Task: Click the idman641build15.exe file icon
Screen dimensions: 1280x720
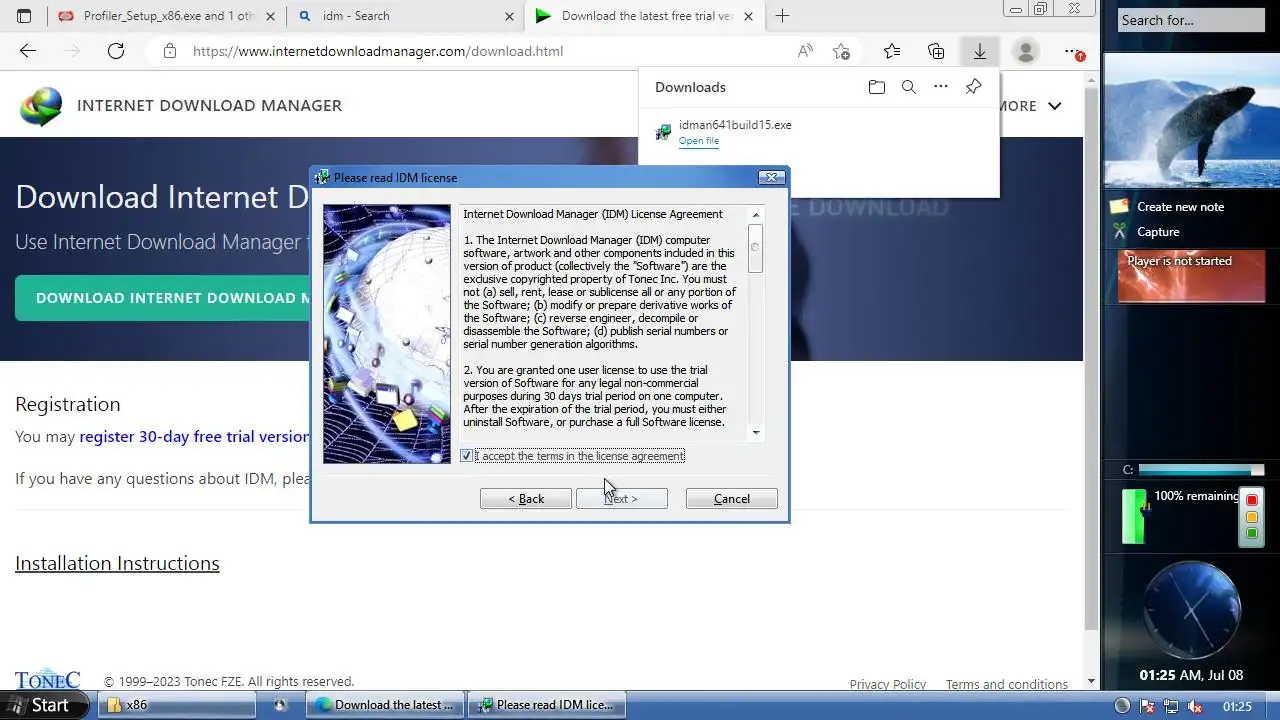Action: coord(663,132)
